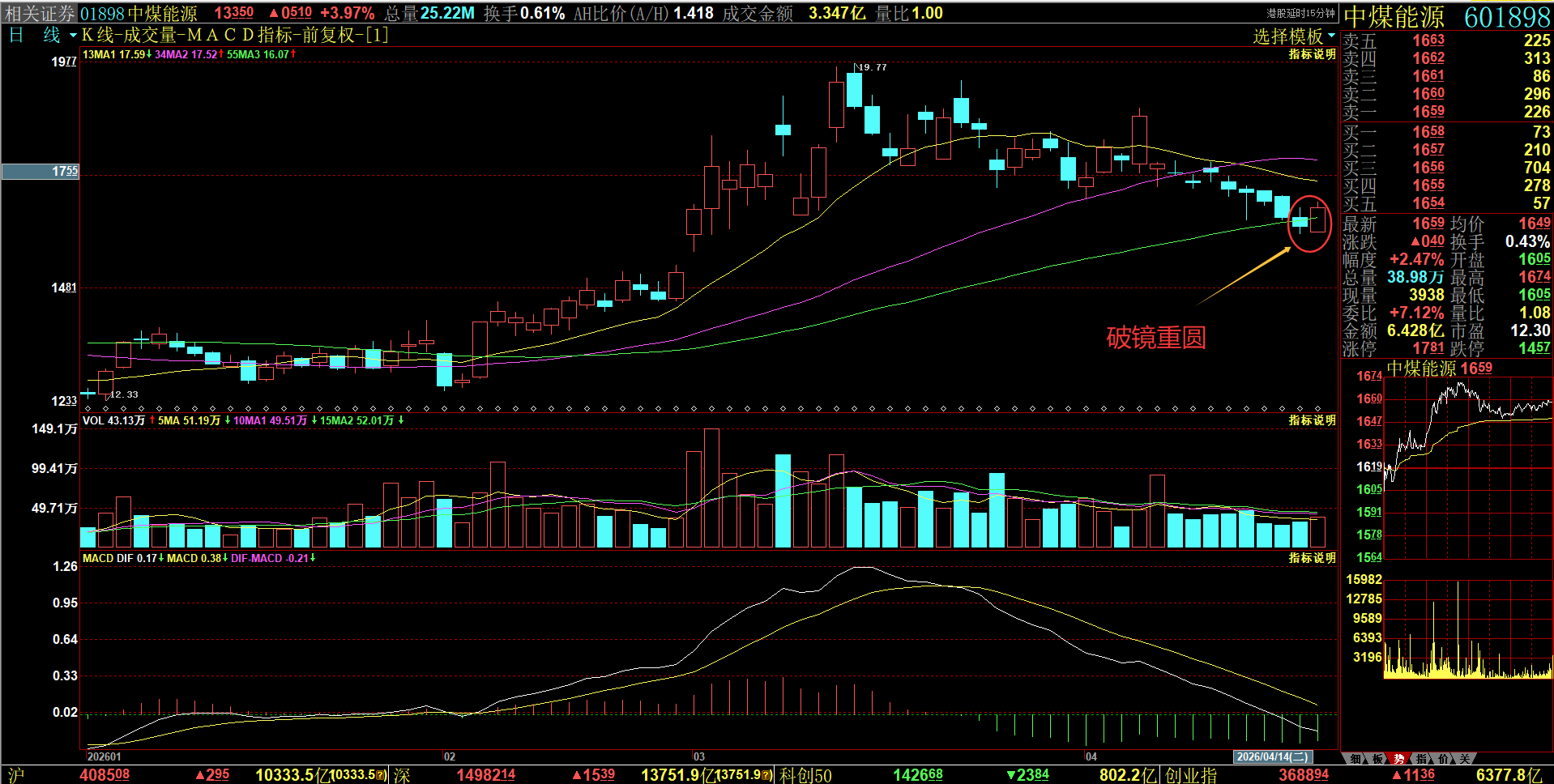
Task: Switch to the 细 tab
Action: point(1355,759)
